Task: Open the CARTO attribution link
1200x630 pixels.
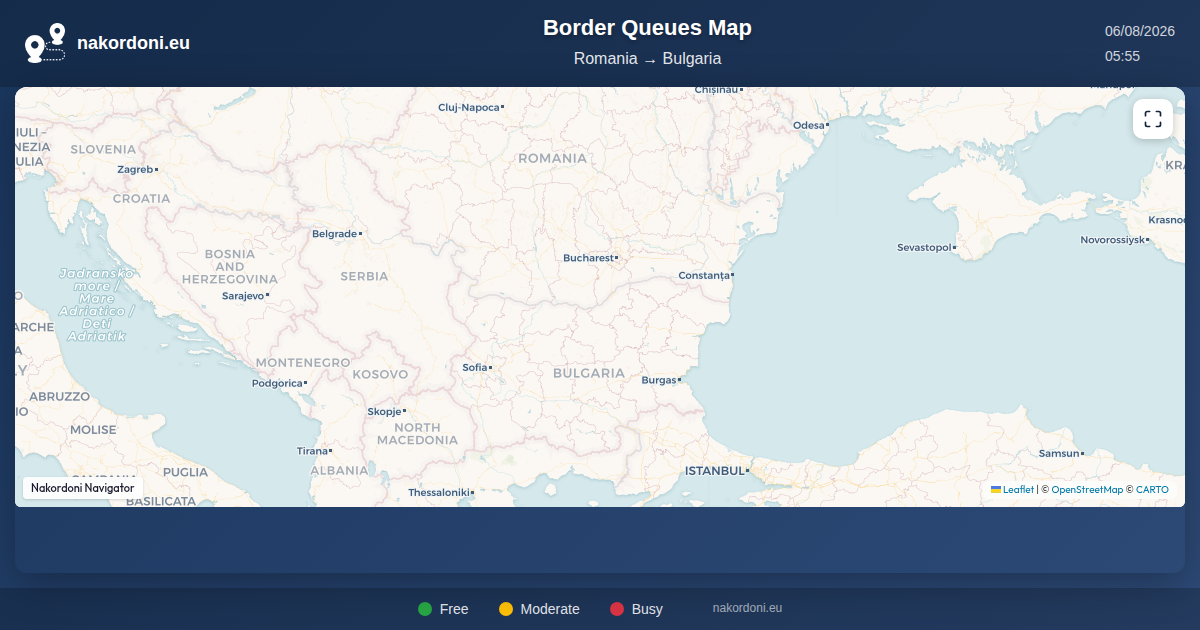Action: [1152, 490]
